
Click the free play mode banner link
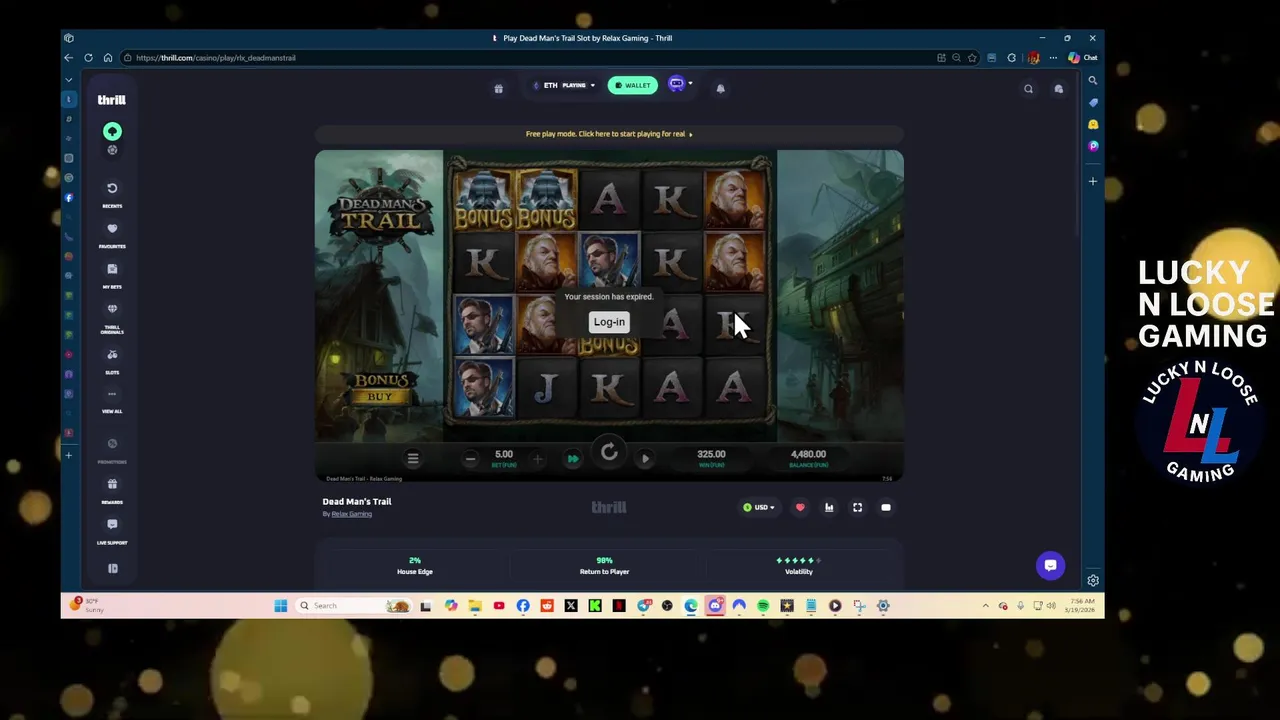(609, 134)
